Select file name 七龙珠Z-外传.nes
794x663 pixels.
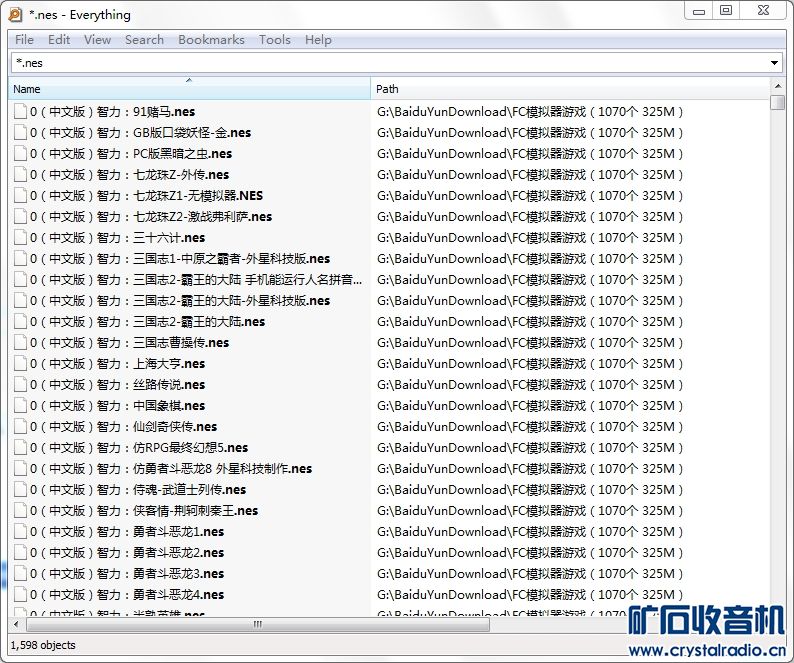(x=129, y=175)
